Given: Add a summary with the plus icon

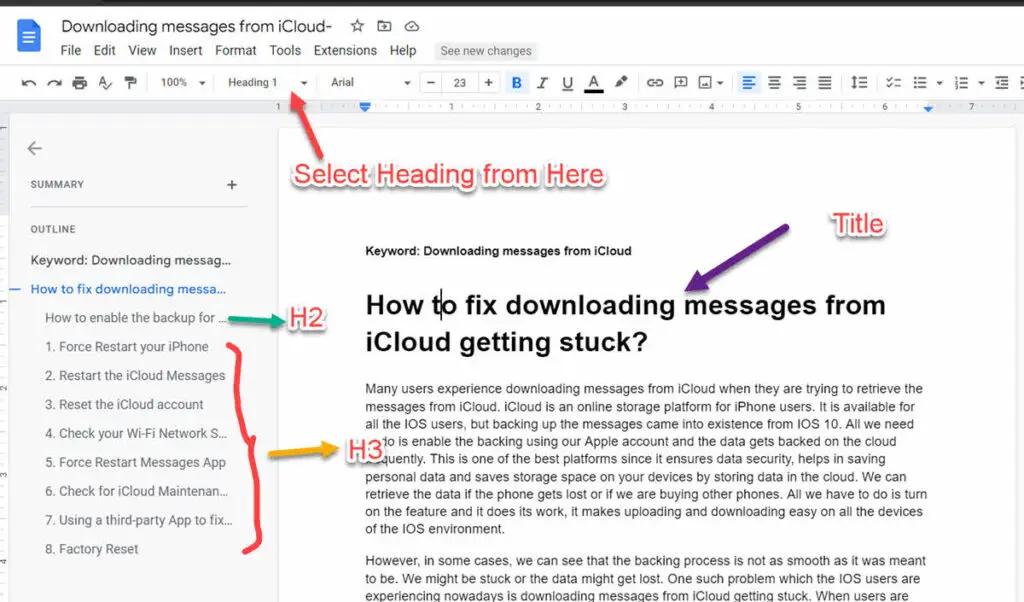Looking at the screenshot, I should [x=232, y=185].
